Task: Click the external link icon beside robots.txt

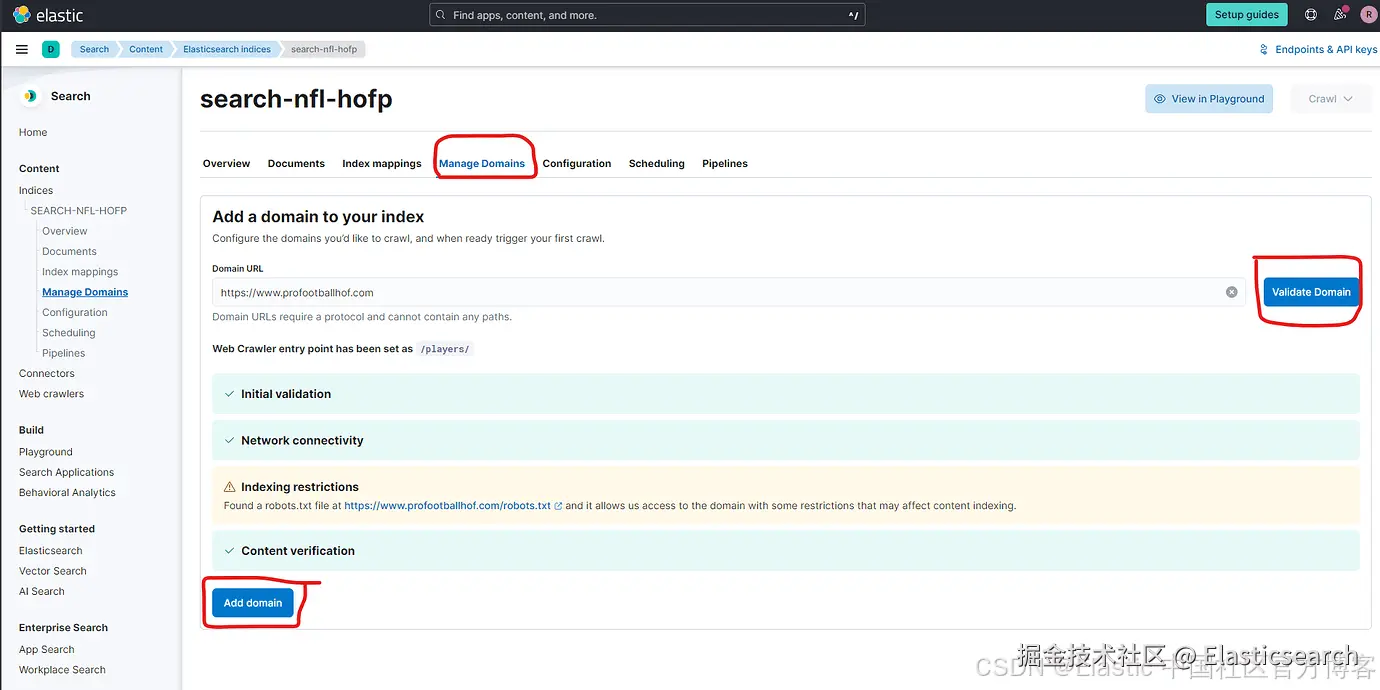Action: (x=558, y=506)
